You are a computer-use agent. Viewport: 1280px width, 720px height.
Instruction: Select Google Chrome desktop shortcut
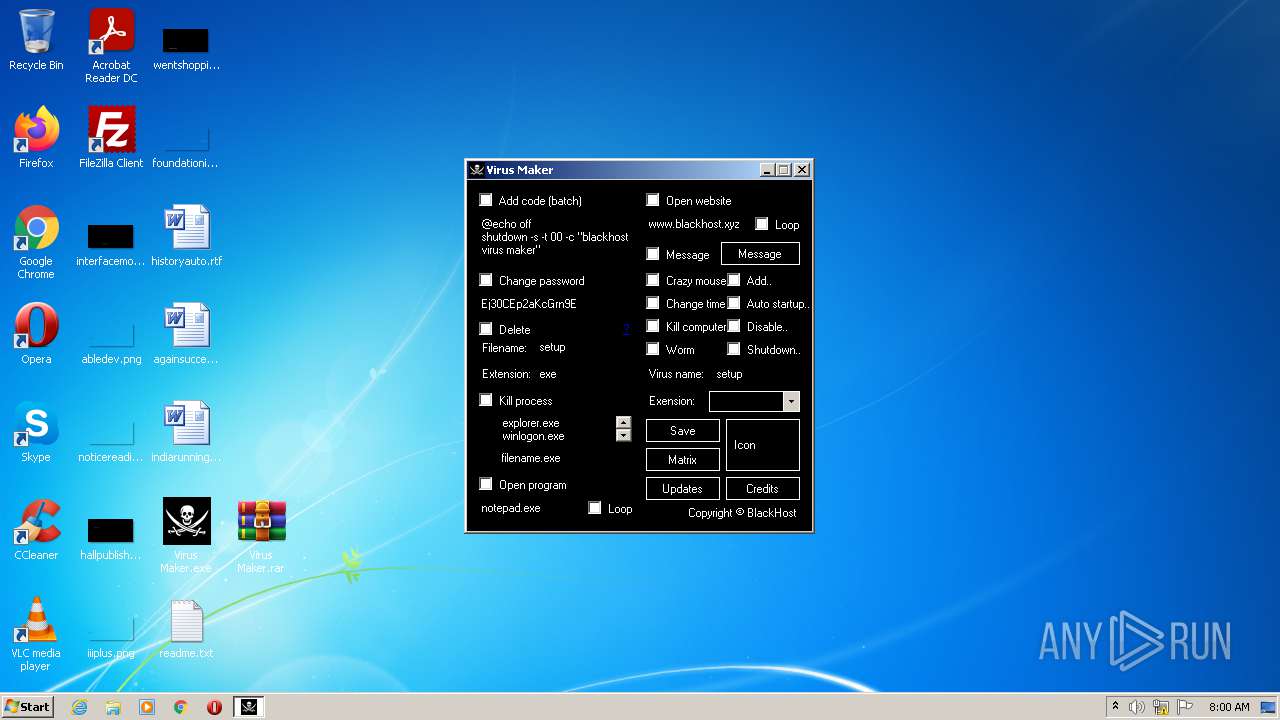click(36, 241)
